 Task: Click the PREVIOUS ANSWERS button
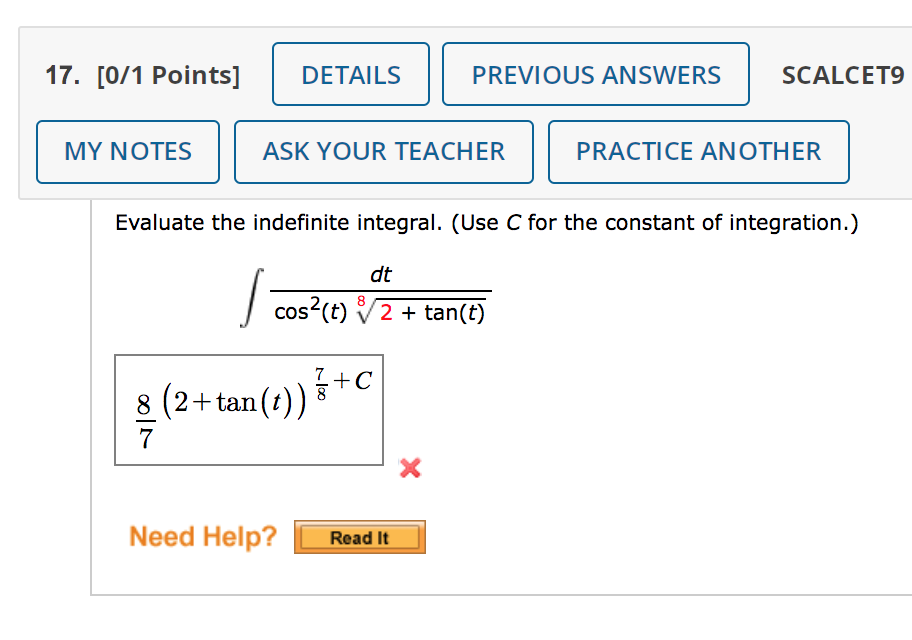click(596, 75)
